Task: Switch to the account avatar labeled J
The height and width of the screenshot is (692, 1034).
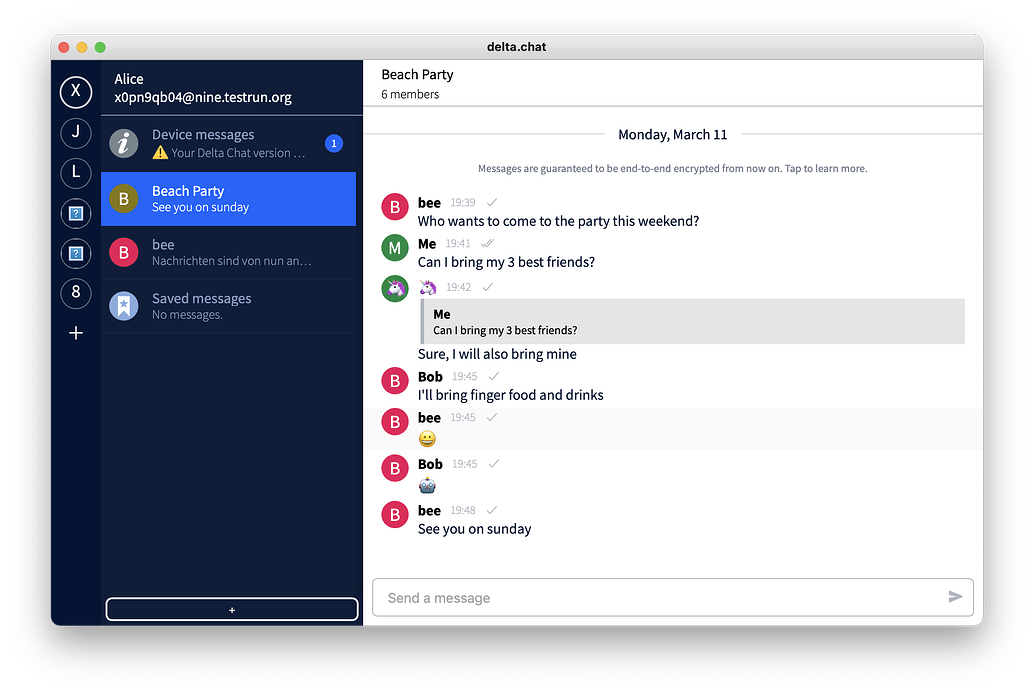Action: [76, 132]
